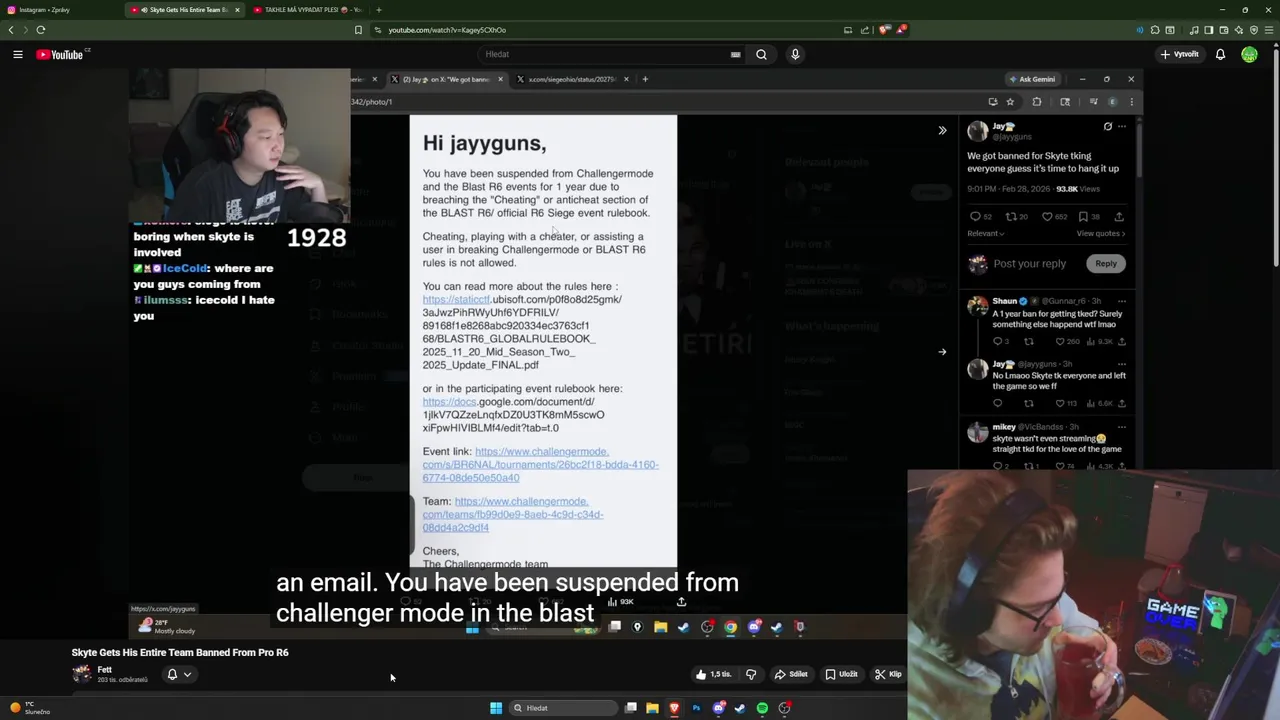Click the YouTube search magnifier button
Image resolution: width=1280 pixels, height=720 pixels.
click(761, 54)
